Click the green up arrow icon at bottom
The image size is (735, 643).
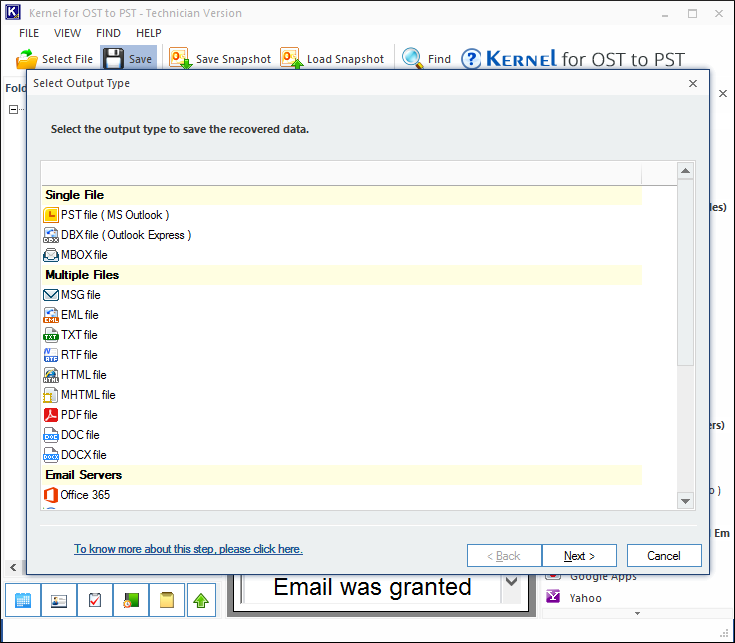click(x=201, y=600)
